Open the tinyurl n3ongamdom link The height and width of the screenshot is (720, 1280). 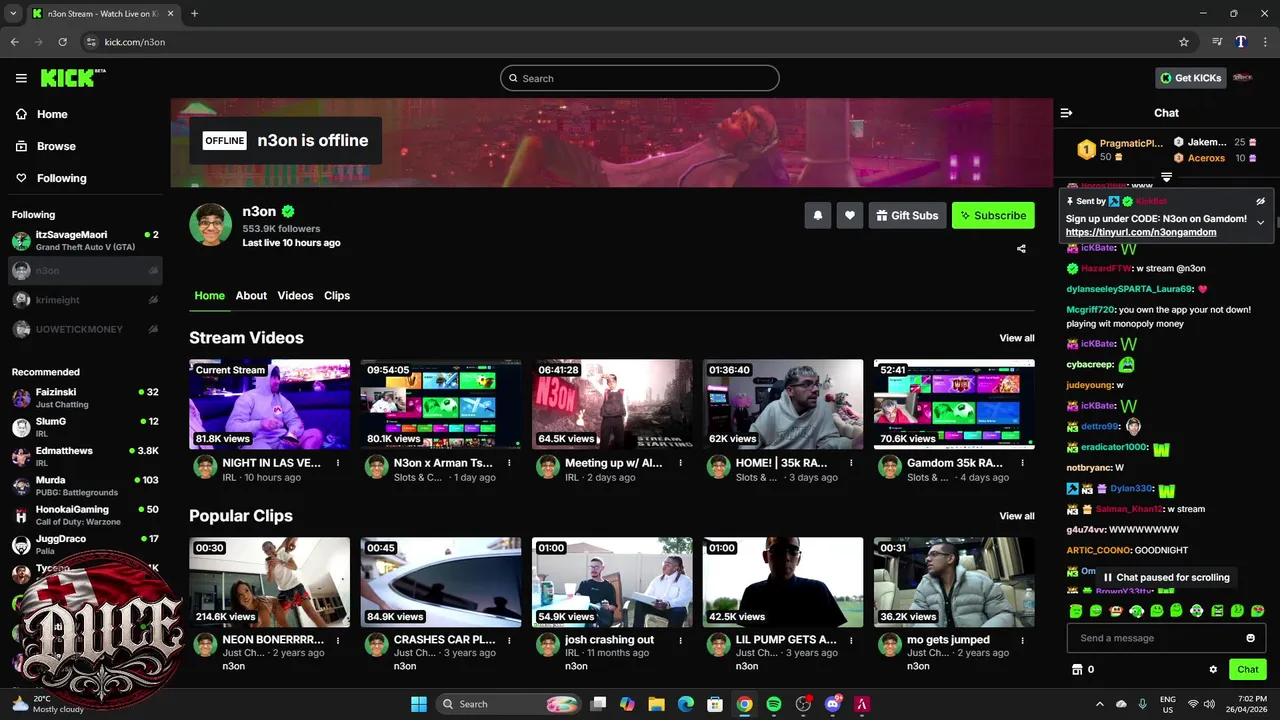(x=1141, y=232)
